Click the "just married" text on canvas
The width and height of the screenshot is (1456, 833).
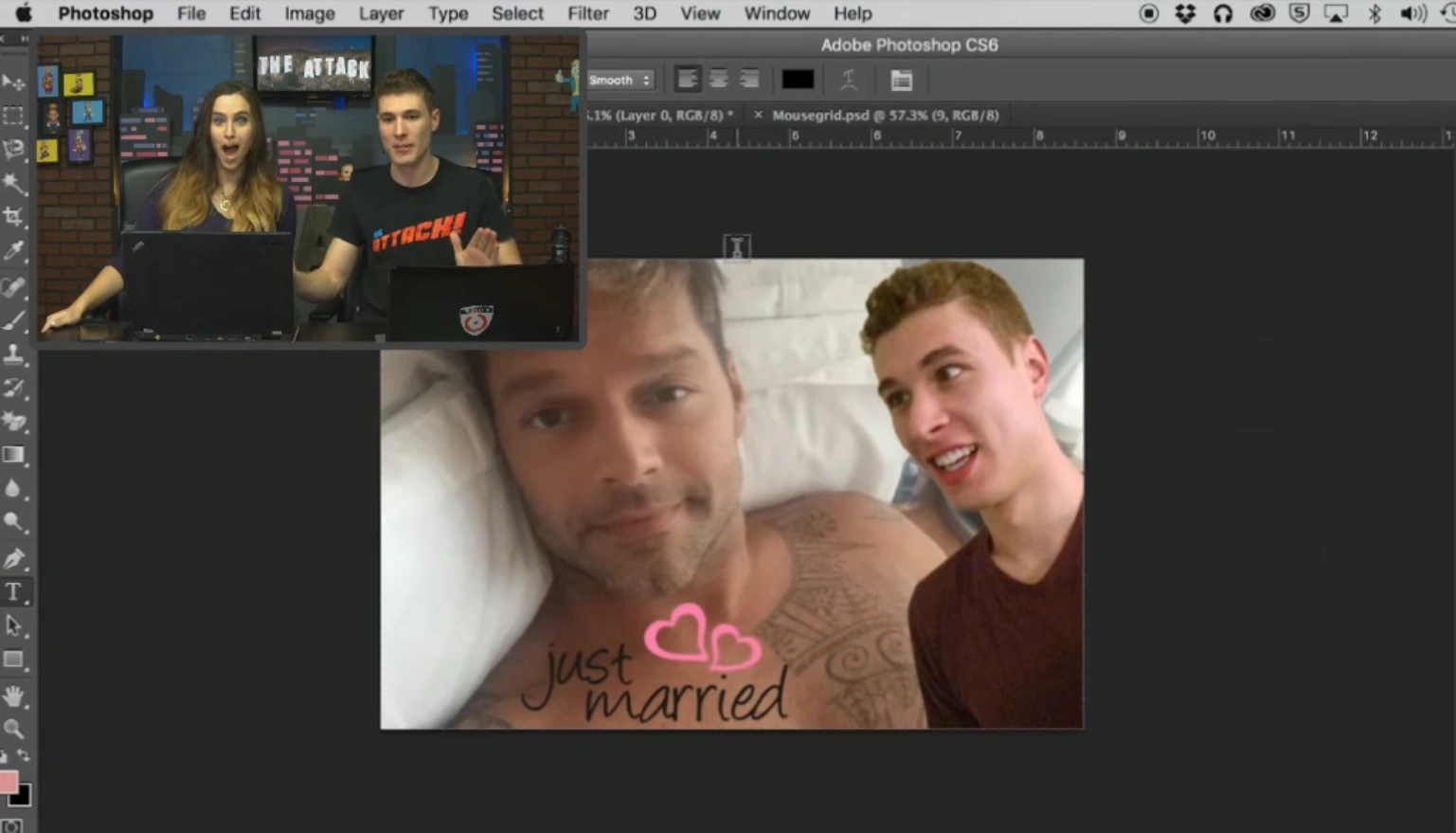tap(654, 682)
